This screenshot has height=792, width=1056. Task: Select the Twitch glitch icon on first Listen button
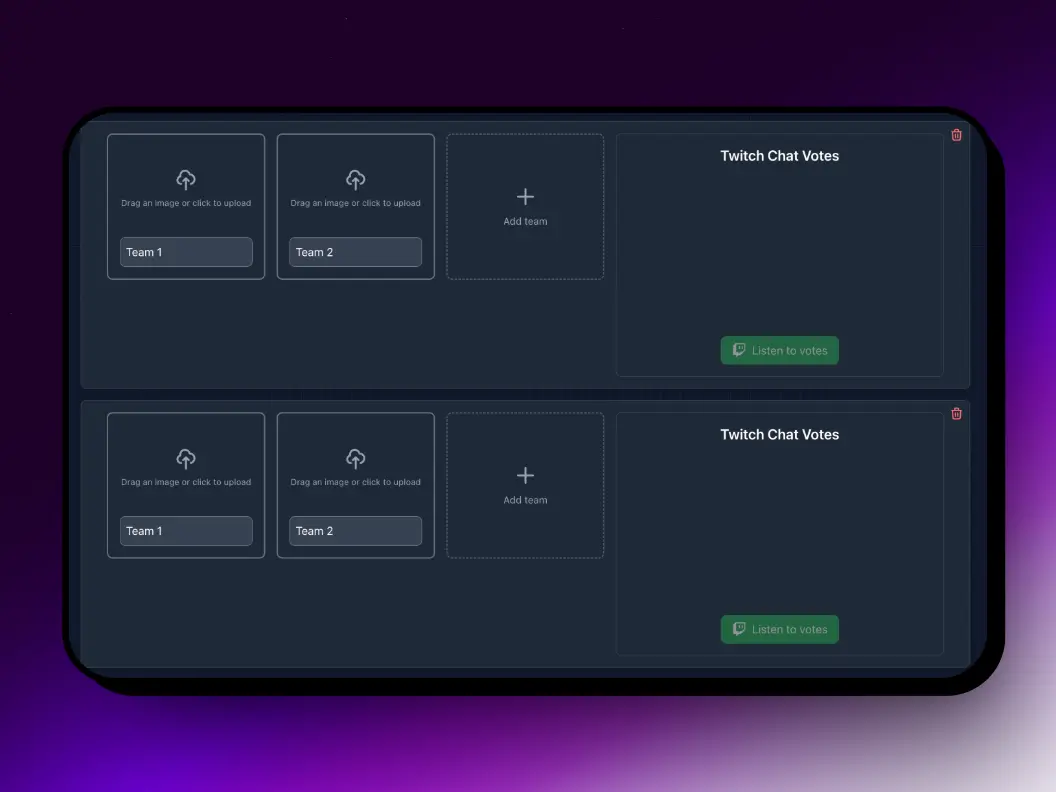738,350
